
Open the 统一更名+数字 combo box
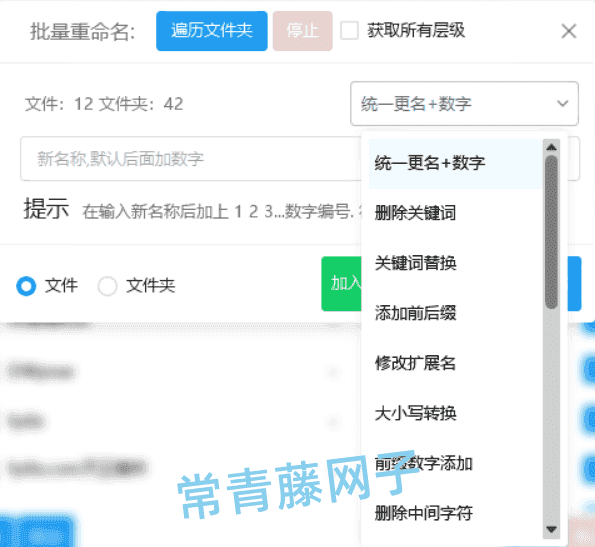pyautogui.click(x=464, y=103)
